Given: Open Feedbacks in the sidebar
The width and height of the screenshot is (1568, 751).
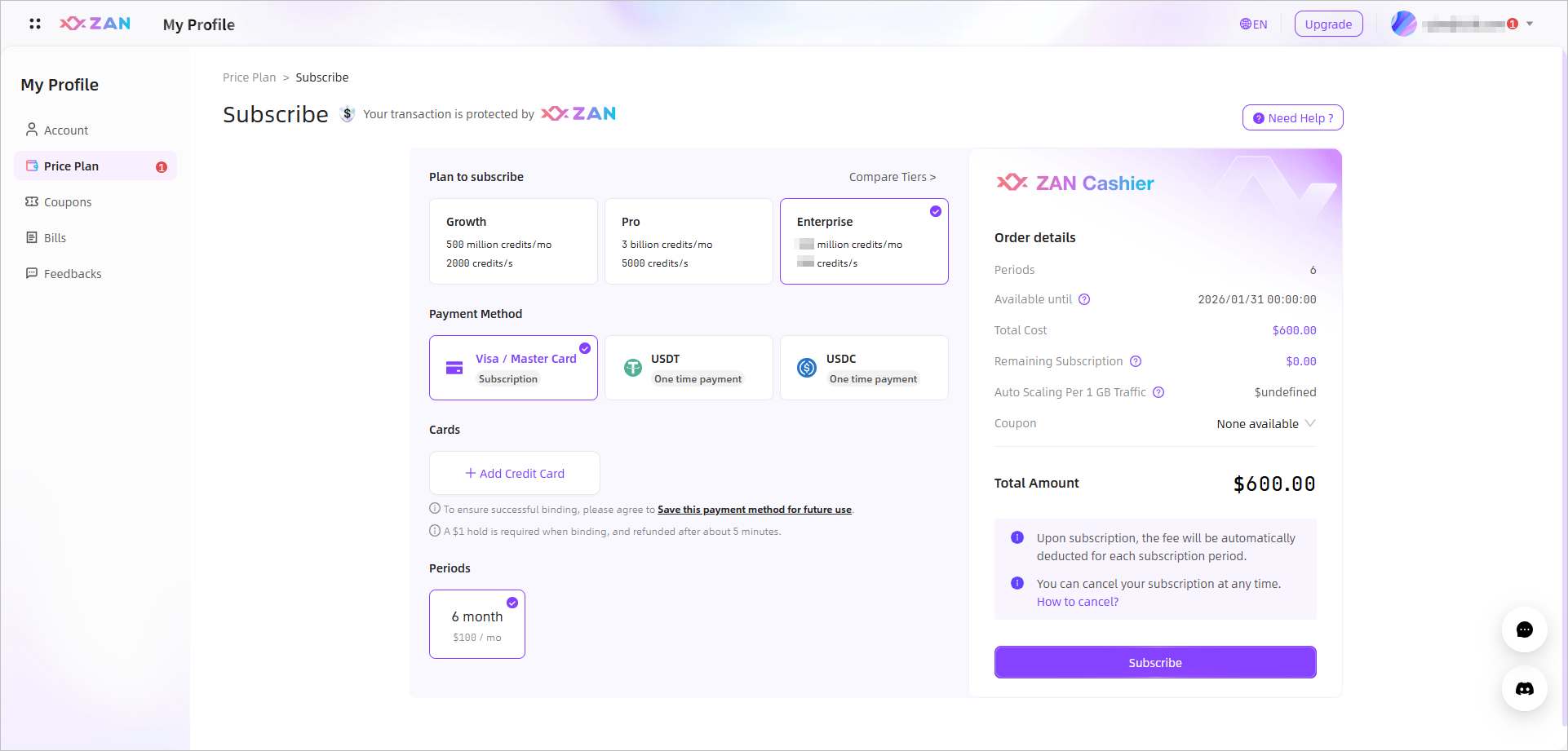Looking at the screenshot, I should 95,273.
